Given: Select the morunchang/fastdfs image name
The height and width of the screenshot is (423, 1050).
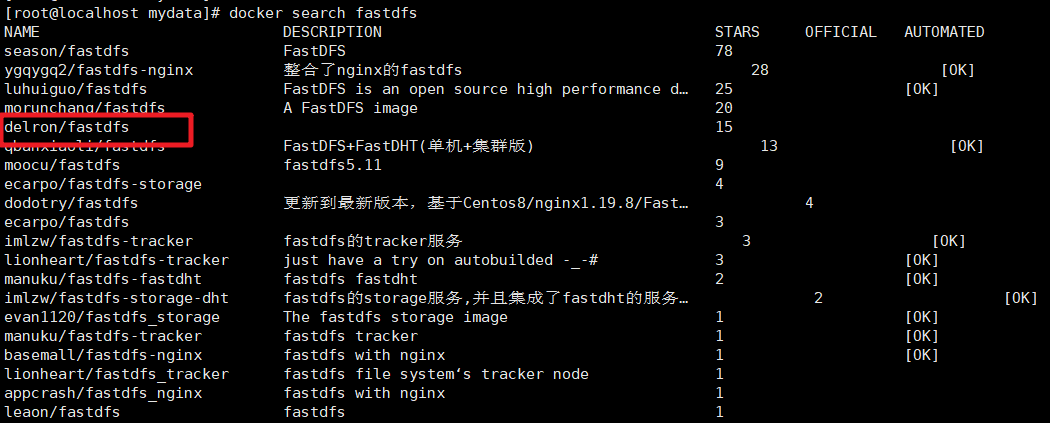Looking at the screenshot, I should click(84, 108).
